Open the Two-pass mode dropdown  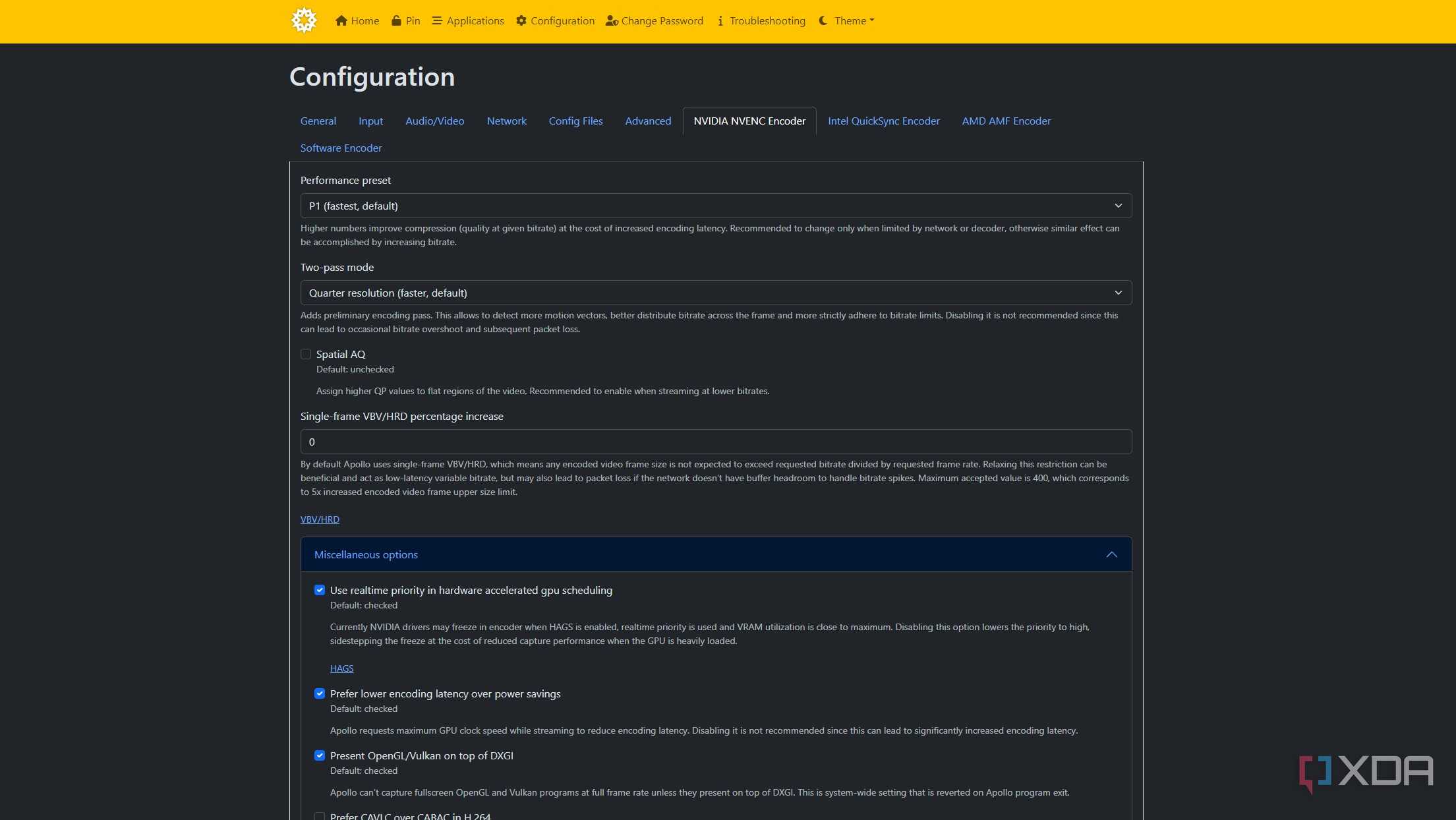[x=716, y=293]
